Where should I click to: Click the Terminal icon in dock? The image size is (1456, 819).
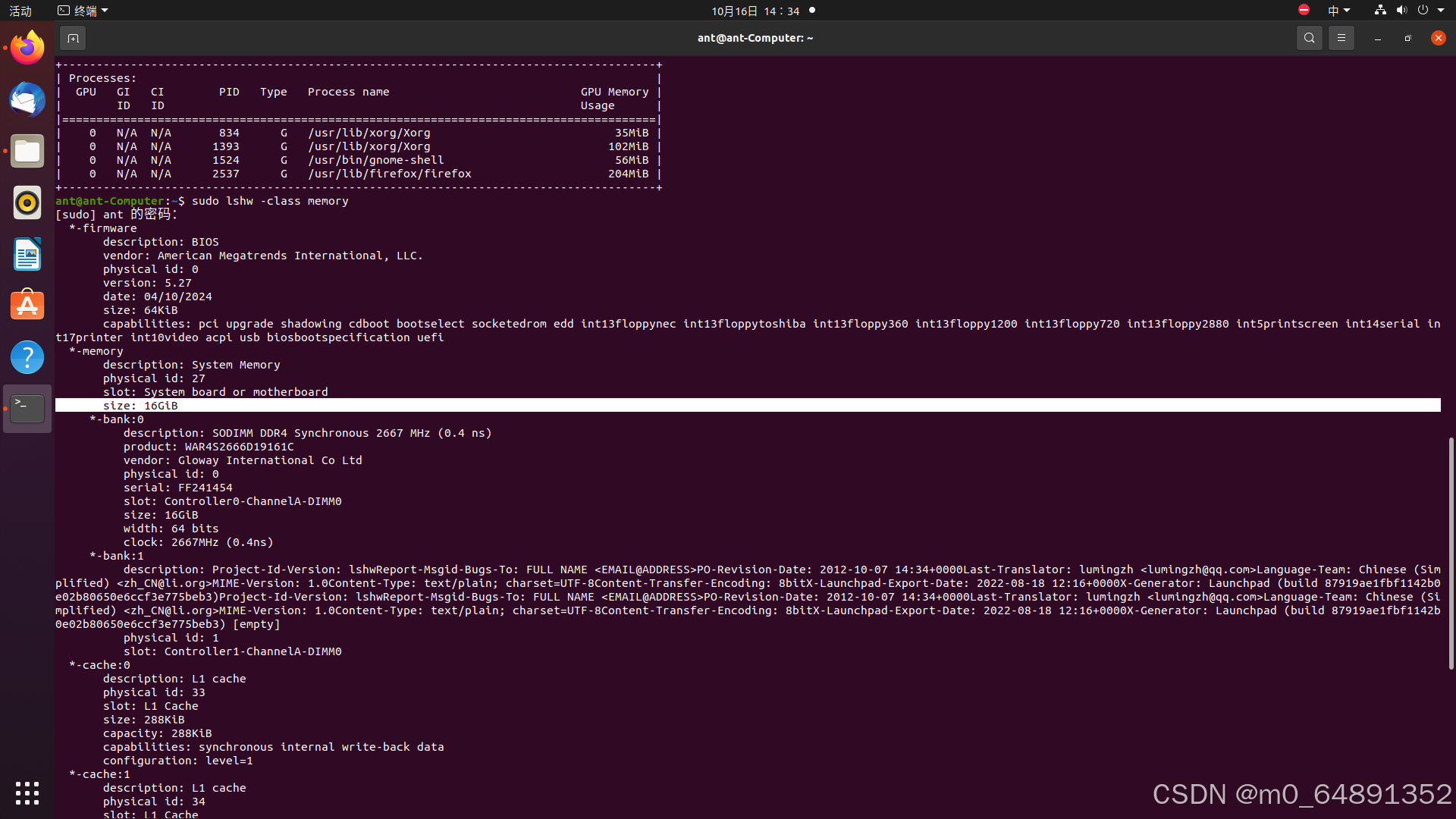pyautogui.click(x=27, y=409)
